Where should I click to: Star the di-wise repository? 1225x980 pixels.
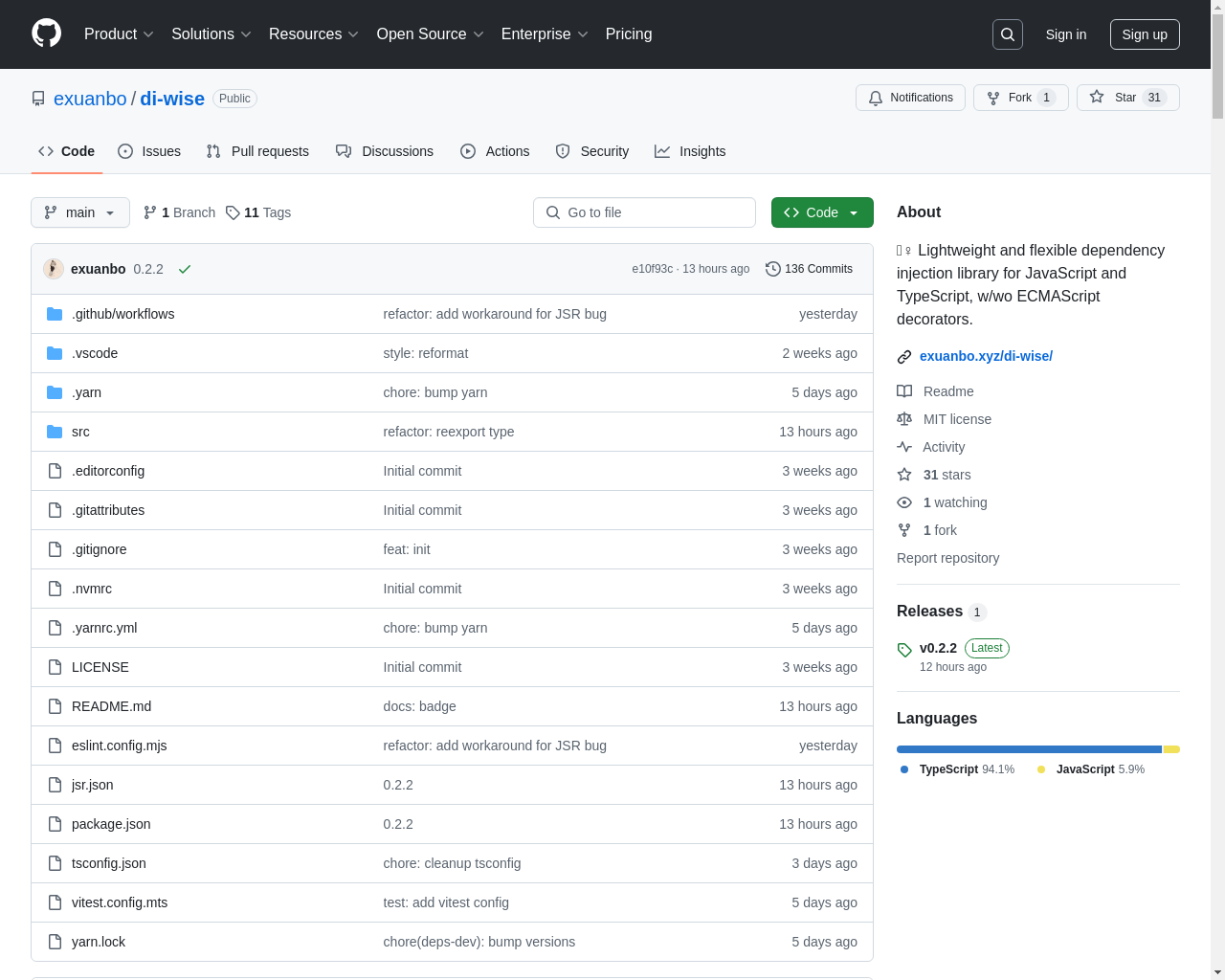click(1127, 98)
